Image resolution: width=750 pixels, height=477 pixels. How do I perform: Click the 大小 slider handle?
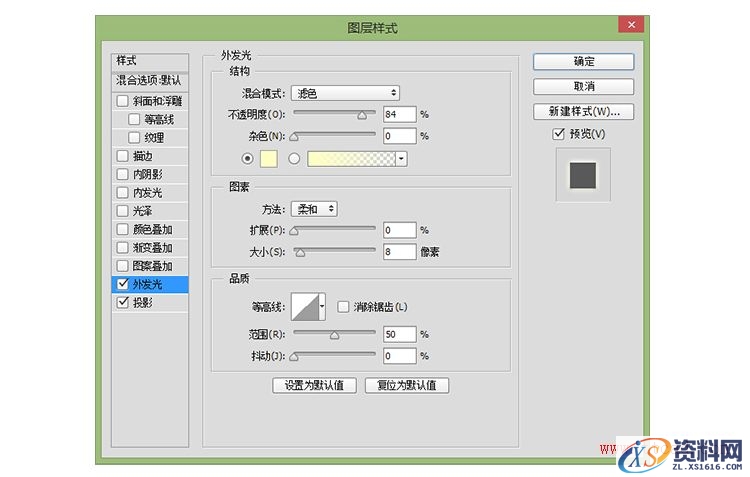click(x=300, y=253)
